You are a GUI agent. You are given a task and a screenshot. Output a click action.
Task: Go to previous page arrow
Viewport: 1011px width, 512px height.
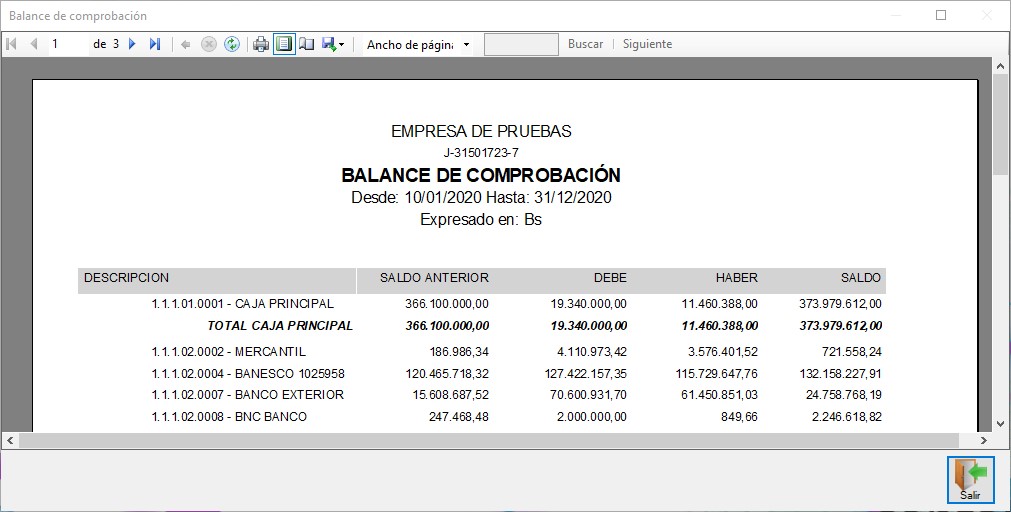34,44
